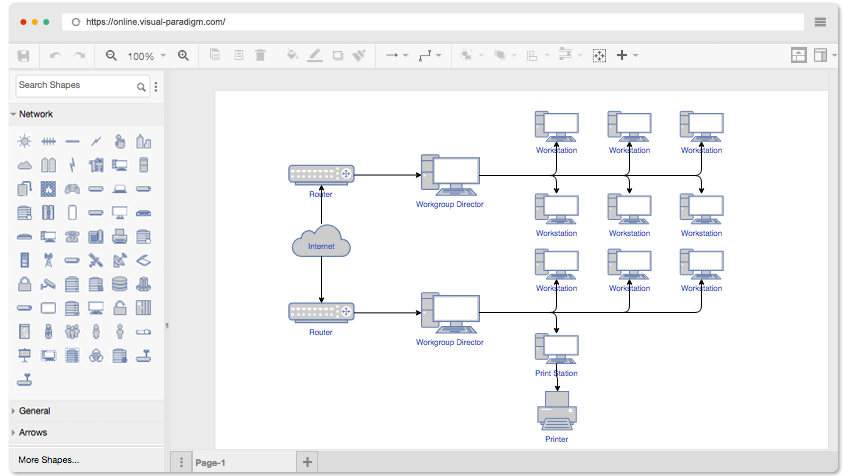Add a new page with plus button
The image size is (848, 476).
pyautogui.click(x=307, y=462)
